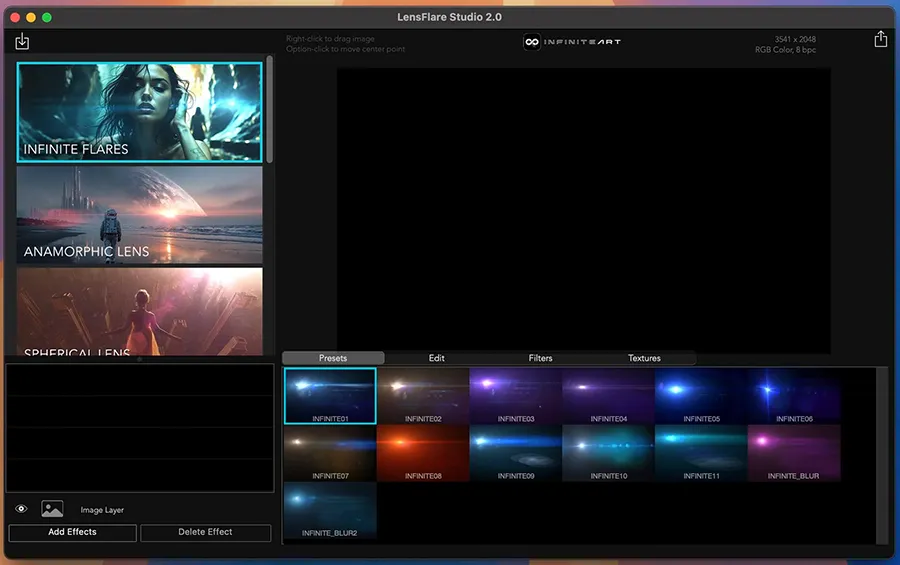Click the category list vertical scrollbar
The width and height of the screenshot is (900, 565).
tap(269, 110)
